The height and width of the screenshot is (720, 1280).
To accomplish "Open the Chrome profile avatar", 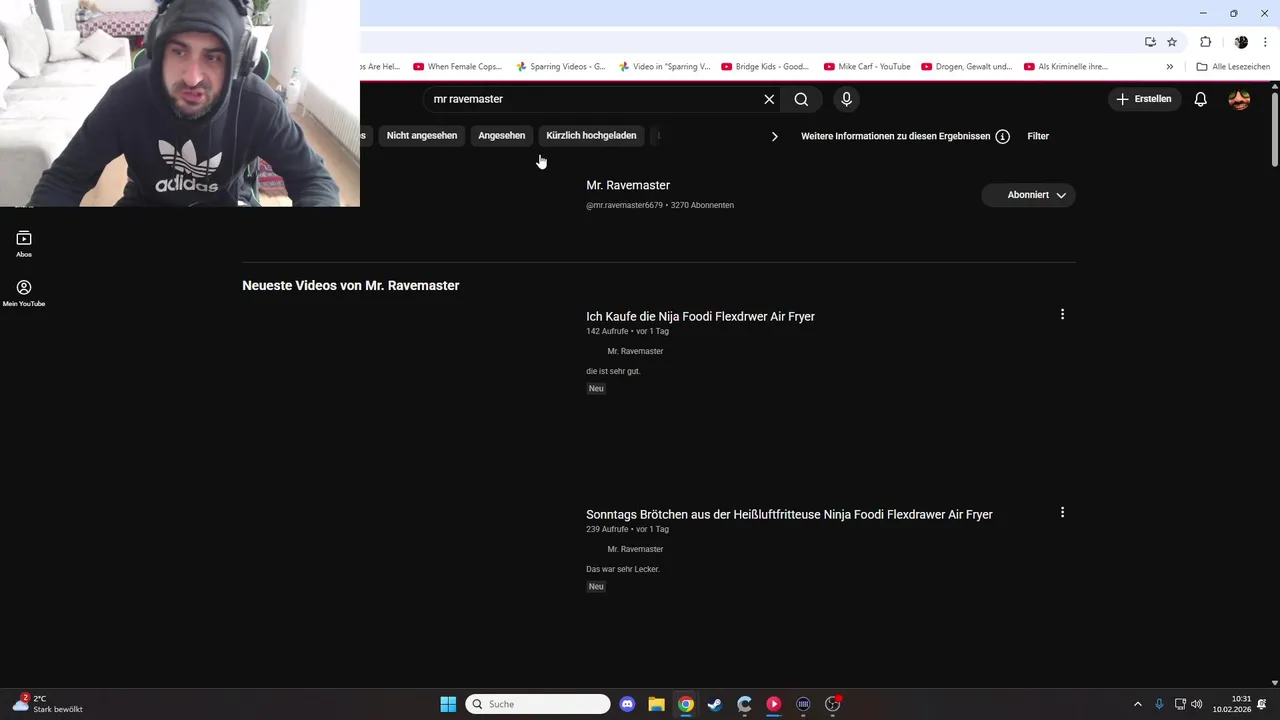I will click(x=1241, y=42).
